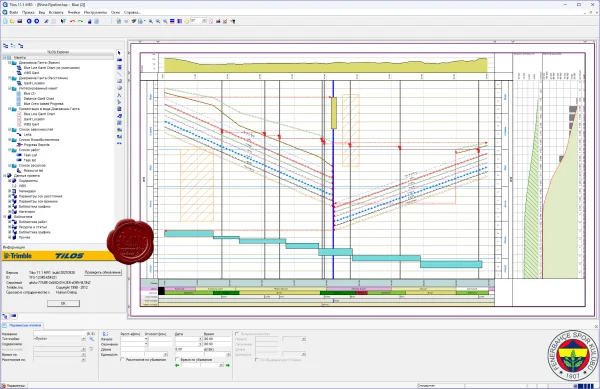Screen dimensions: 600x389
Task: Open the 'Инструменты' menu
Action: (x=96, y=12)
